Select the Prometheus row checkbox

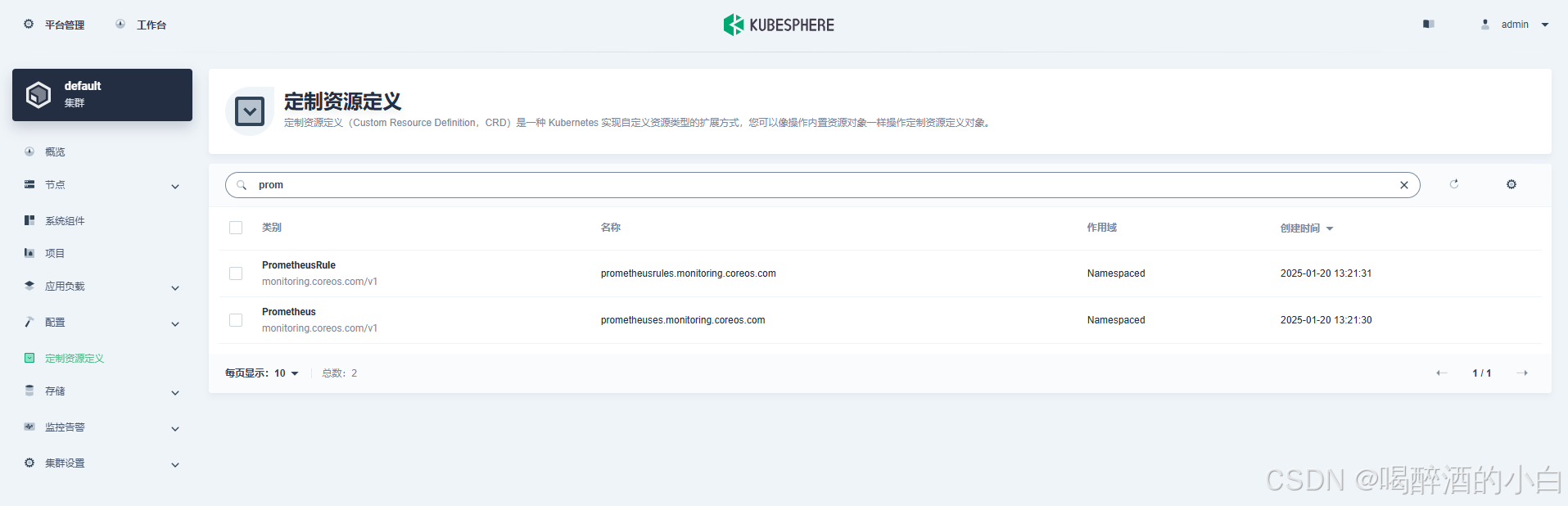pos(236,320)
